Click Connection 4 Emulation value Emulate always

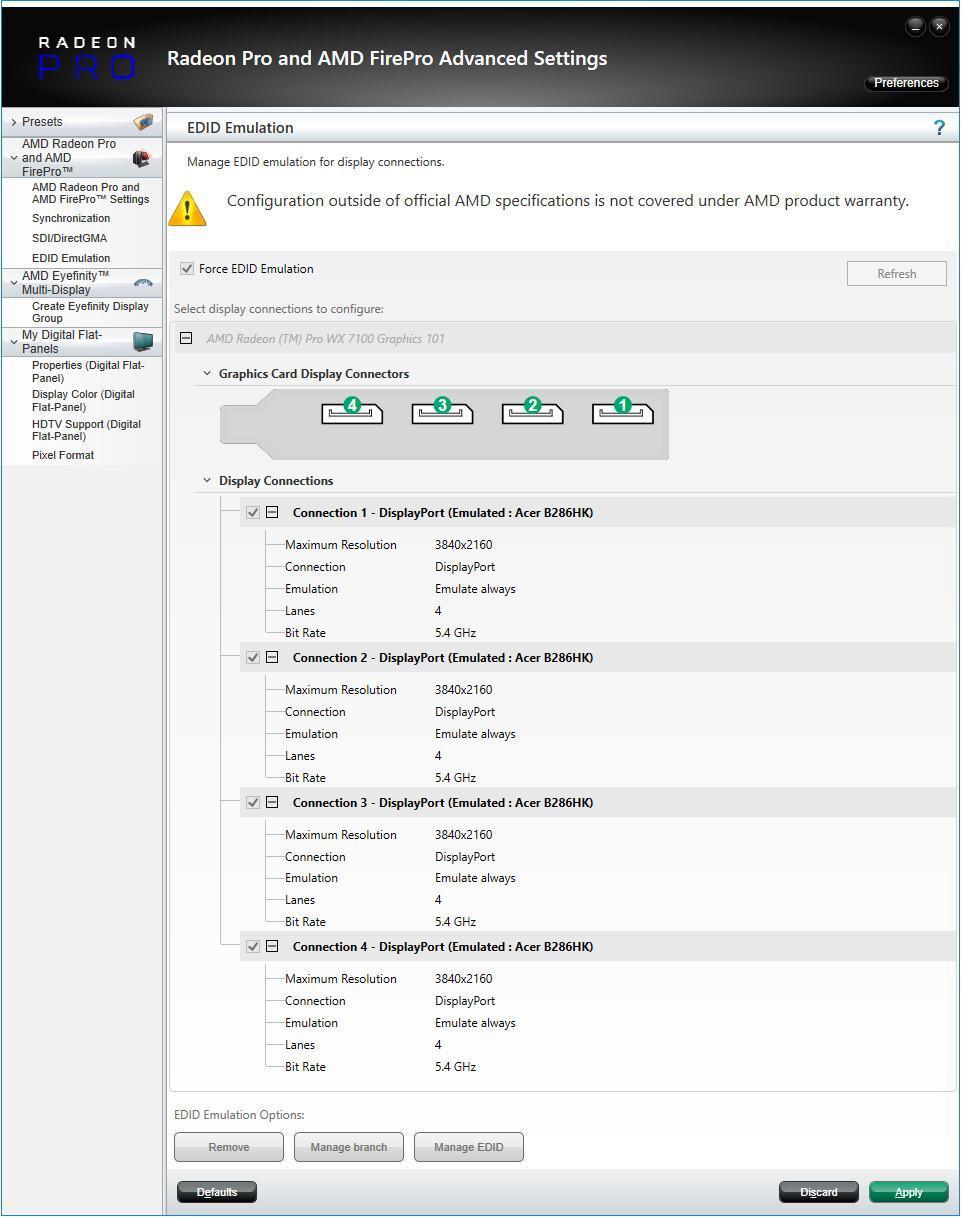coord(475,1023)
